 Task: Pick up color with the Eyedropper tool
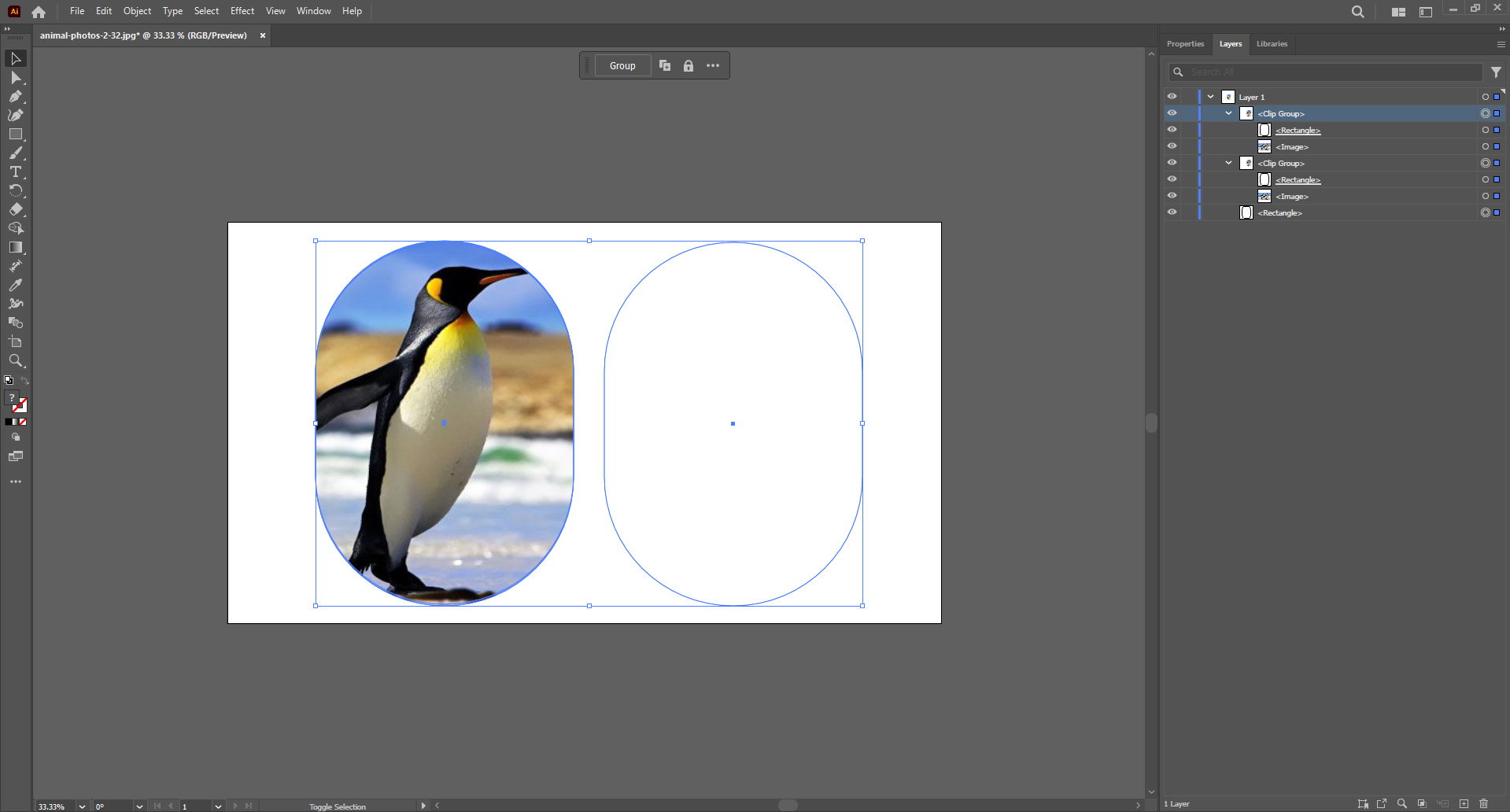tap(15, 285)
